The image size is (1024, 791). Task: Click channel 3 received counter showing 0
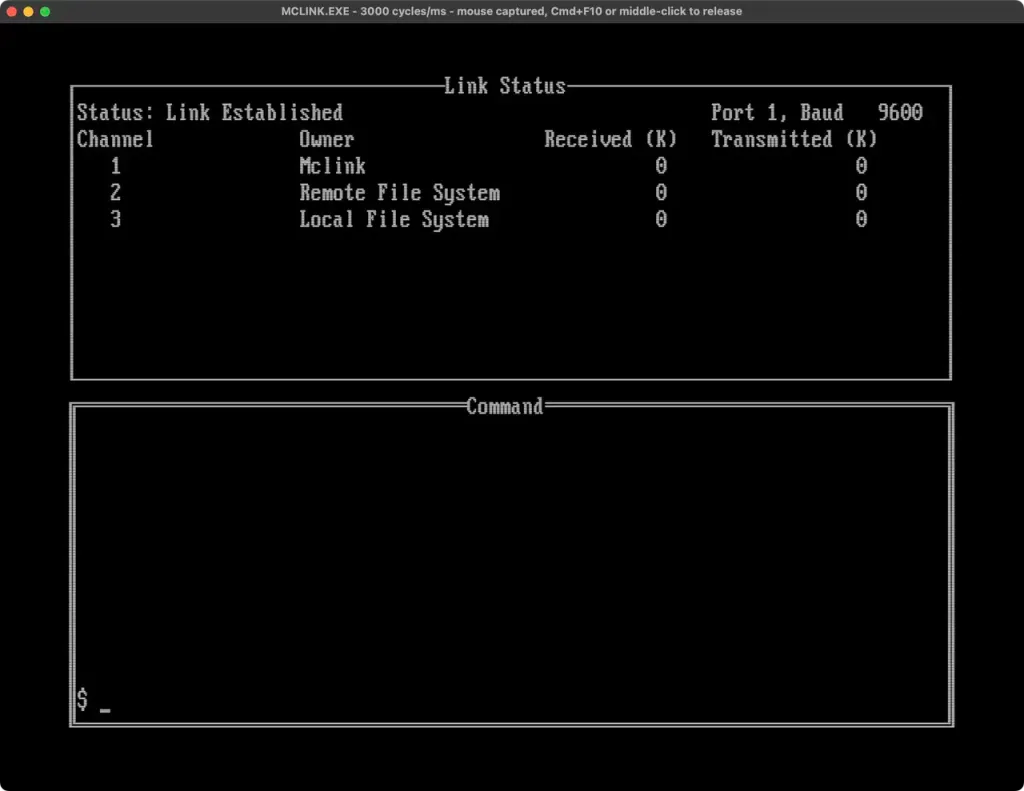click(660, 220)
